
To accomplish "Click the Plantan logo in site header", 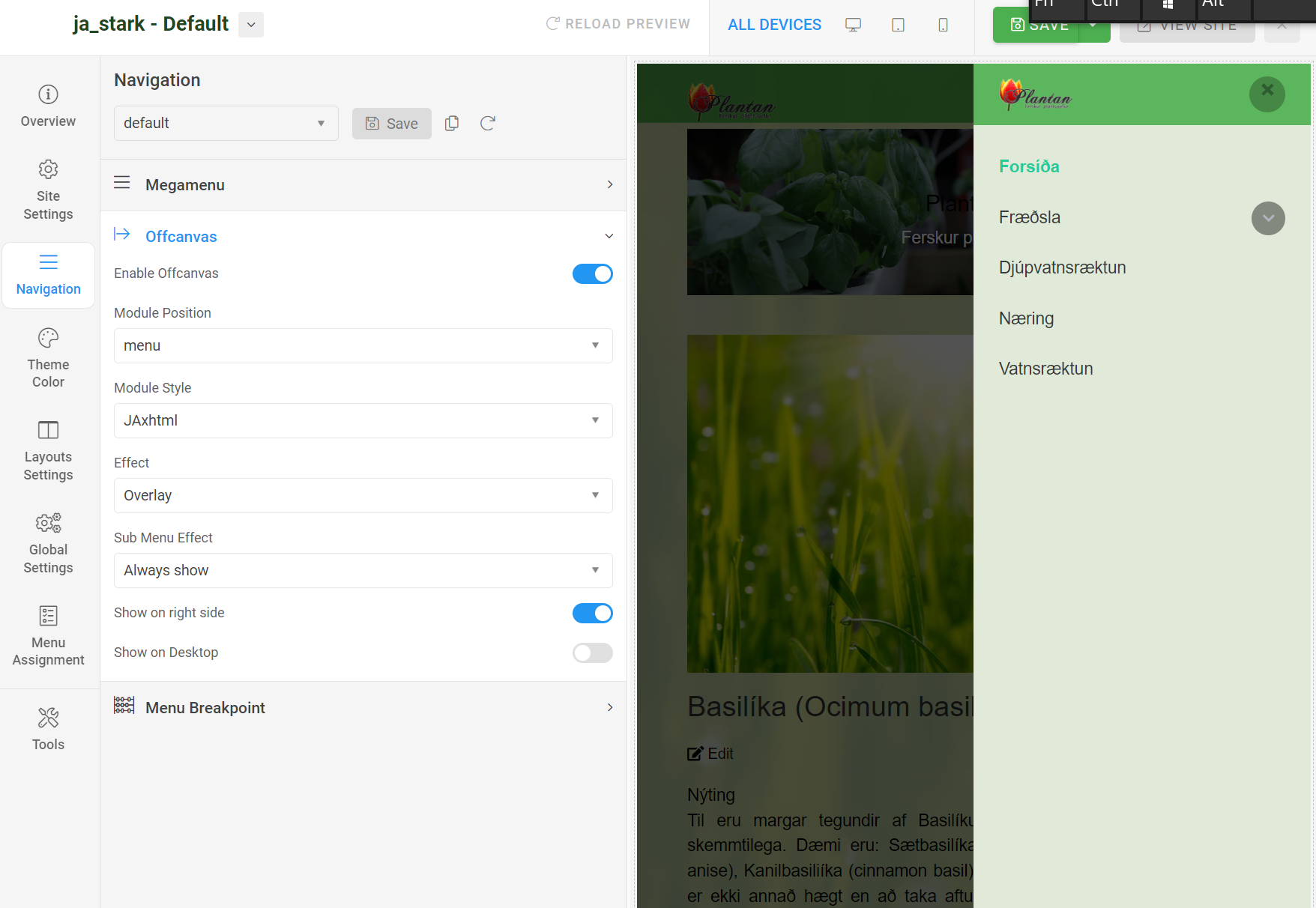I will [x=731, y=101].
